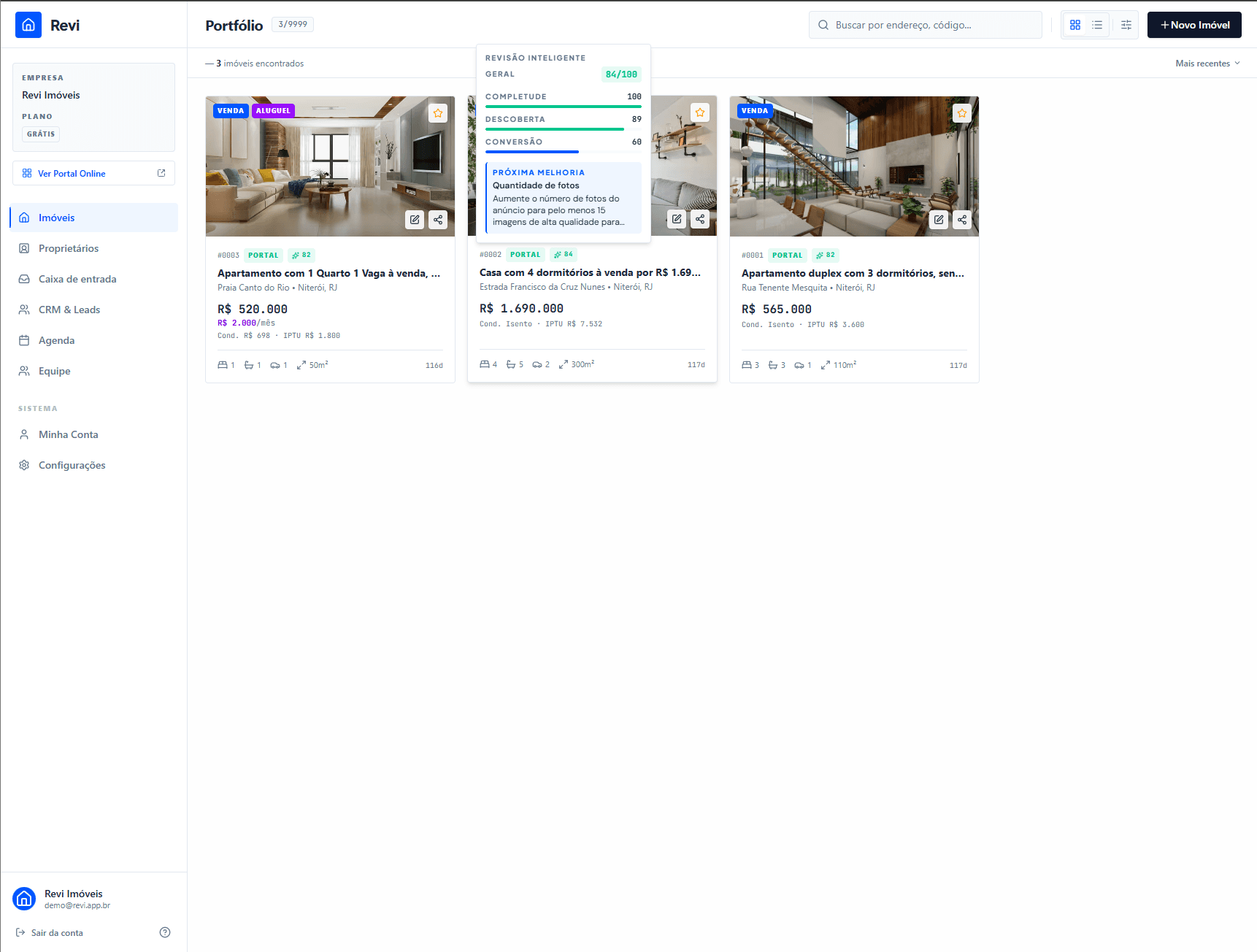1257x952 pixels.
Task: Switch to list view layout
Action: [x=1097, y=25]
